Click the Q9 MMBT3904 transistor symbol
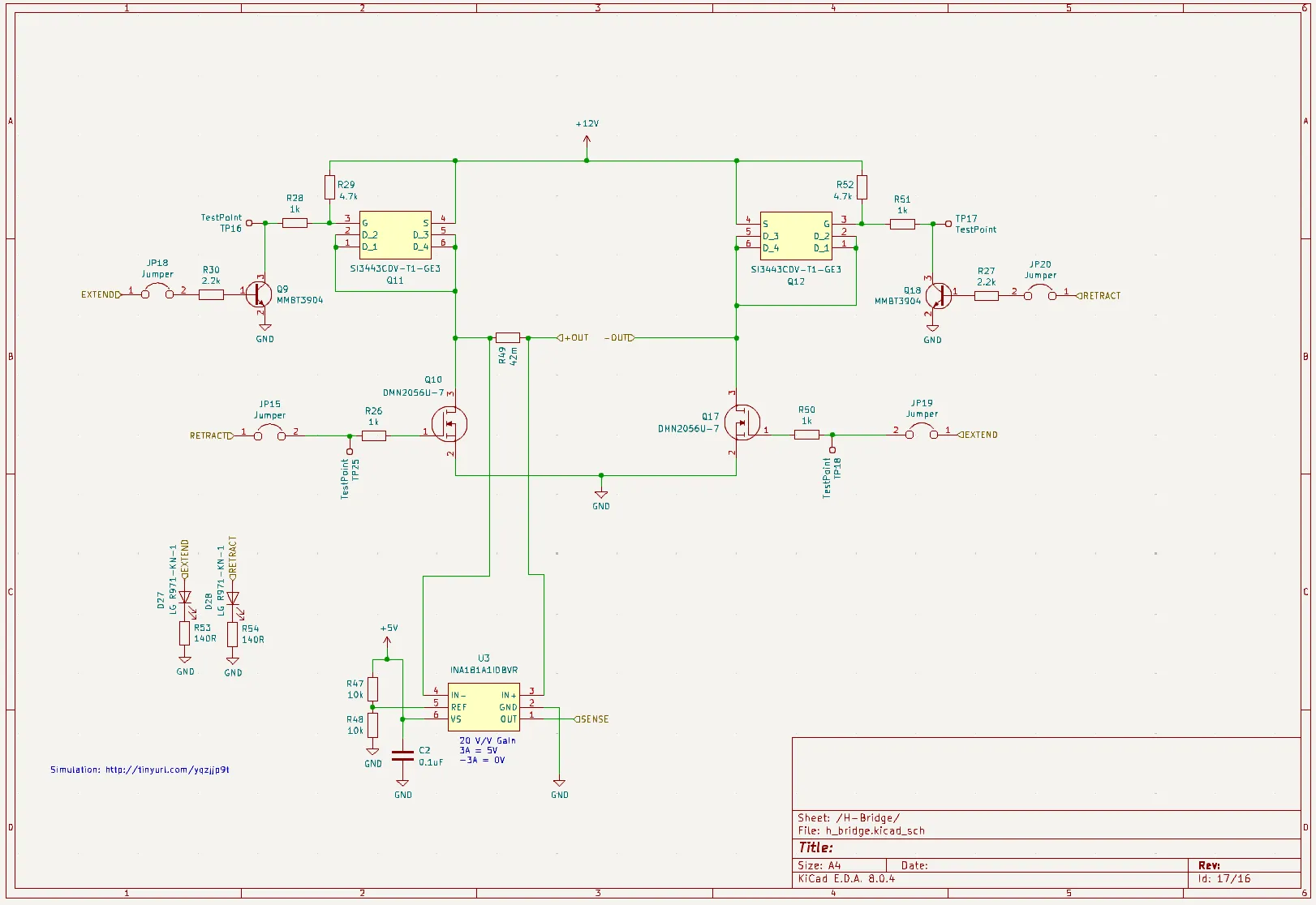Image resolution: width=1316 pixels, height=905 pixels. click(258, 294)
